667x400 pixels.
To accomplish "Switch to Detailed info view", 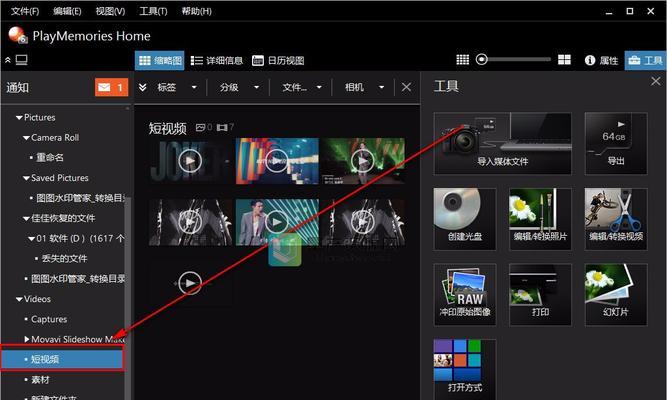I will [217, 60].
